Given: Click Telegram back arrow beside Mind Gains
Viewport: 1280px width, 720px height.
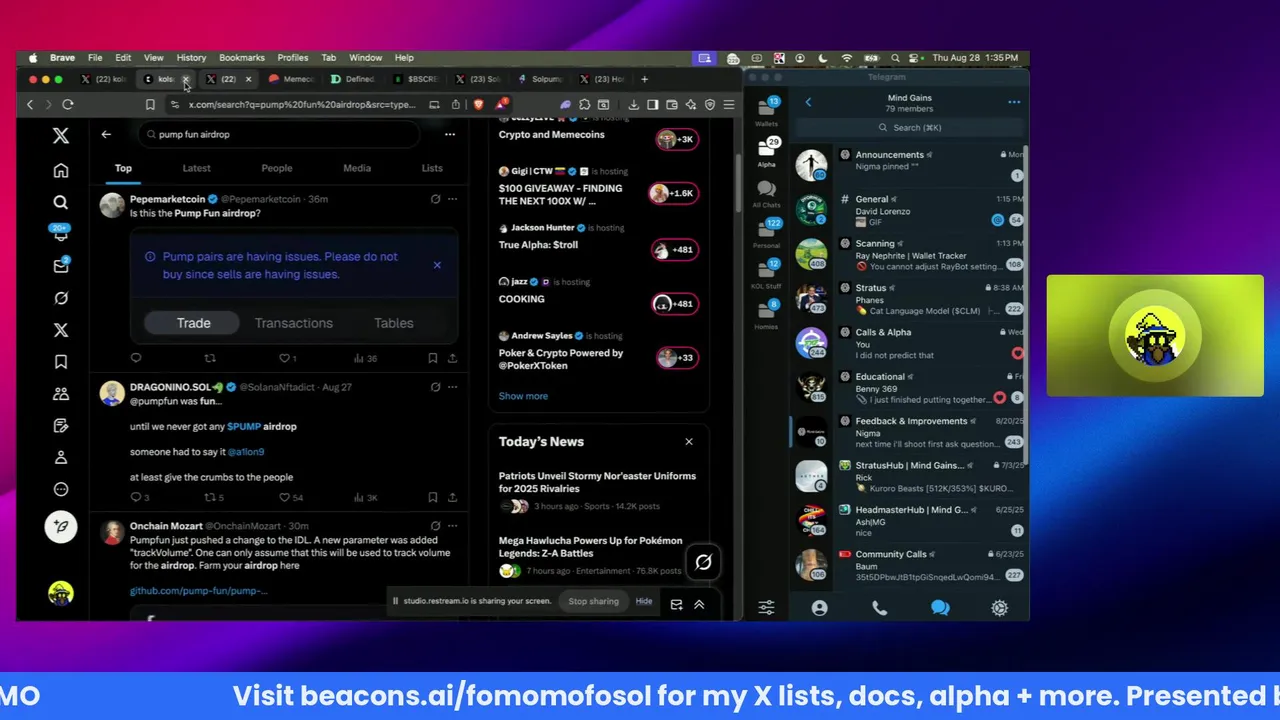Looking at the screenshot, I should (x=808, y=102).
